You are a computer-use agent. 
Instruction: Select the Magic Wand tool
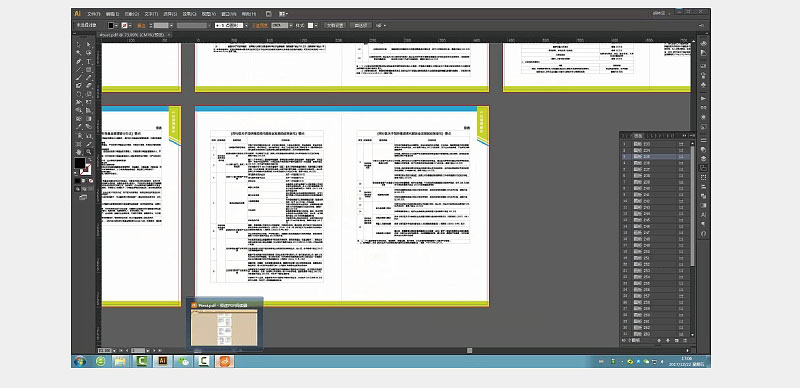pyautogui.click(x=79, y=53)
